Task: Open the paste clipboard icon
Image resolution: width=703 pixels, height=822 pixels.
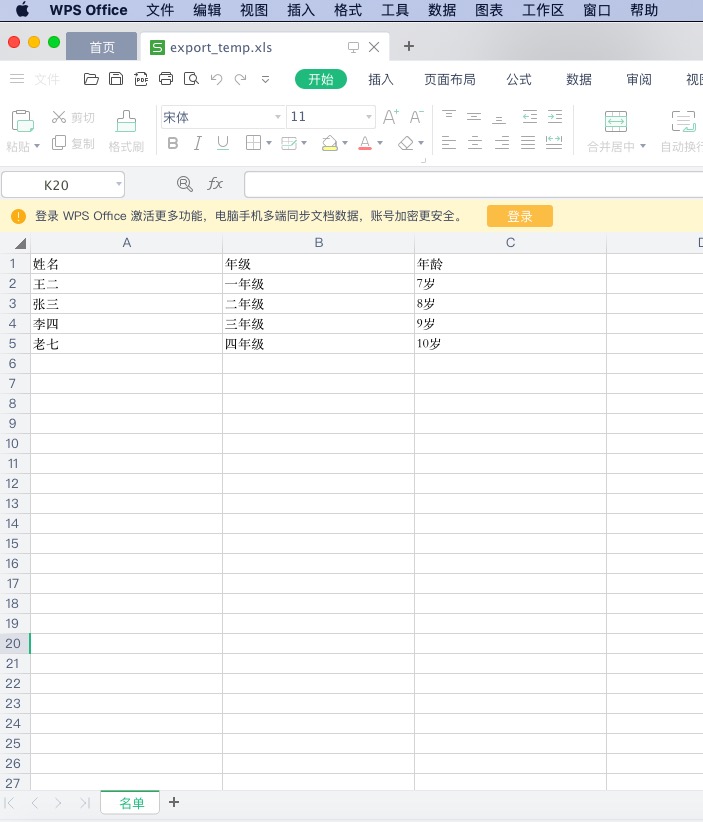Action: pyautogui.click(x=23, y=121)
